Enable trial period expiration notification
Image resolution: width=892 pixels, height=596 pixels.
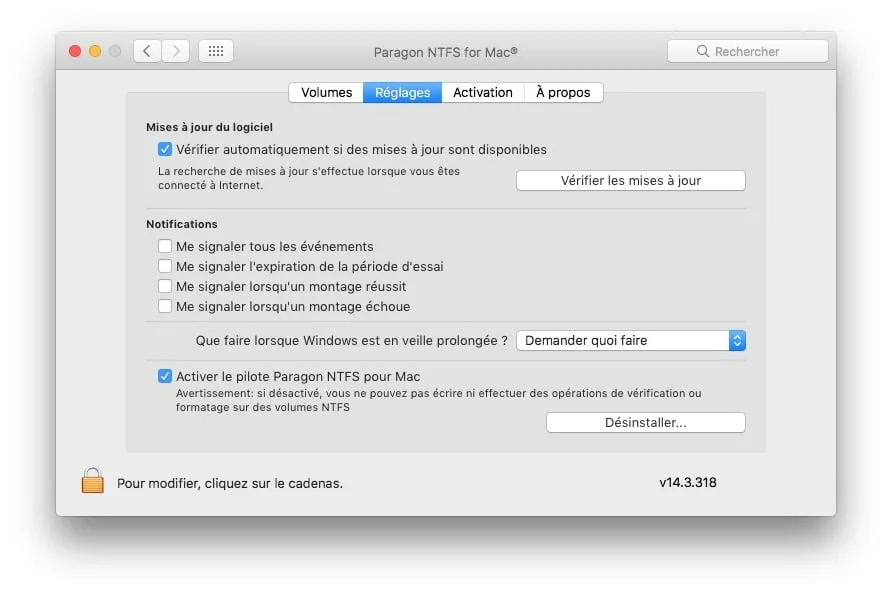point(165,266)
